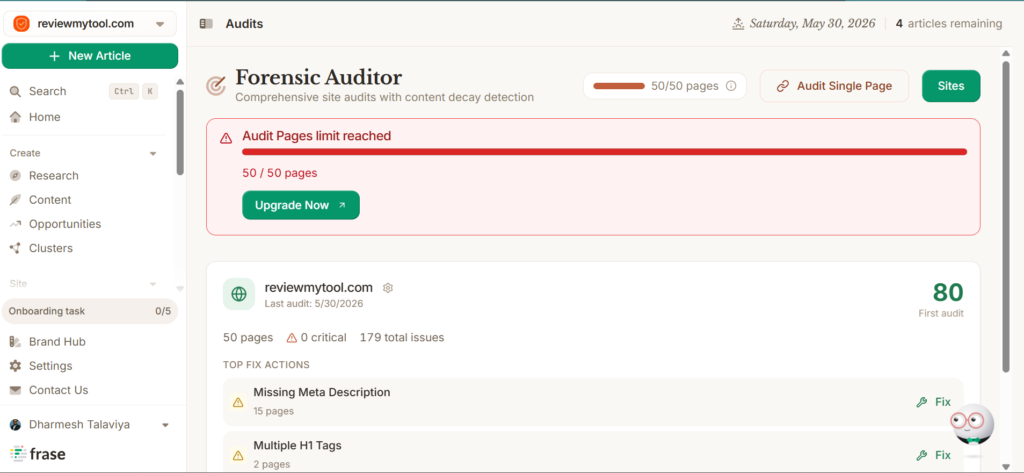Open Opportunities page
The image size is (1024, 473).
[65, 224]
